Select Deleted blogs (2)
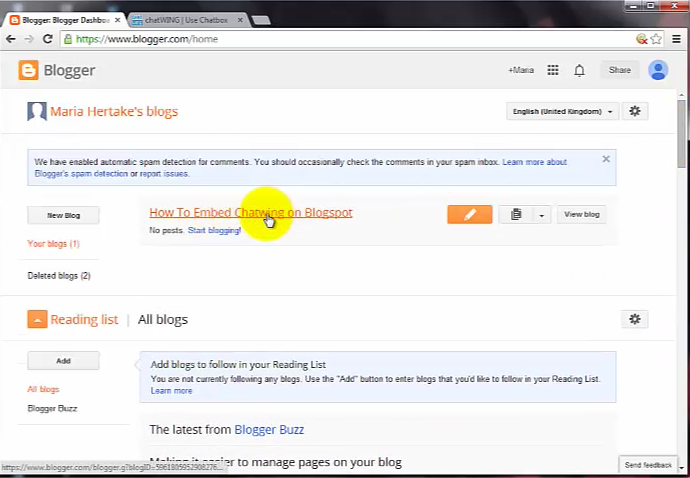This screenshot has width=690, height=478. point(59,276)
